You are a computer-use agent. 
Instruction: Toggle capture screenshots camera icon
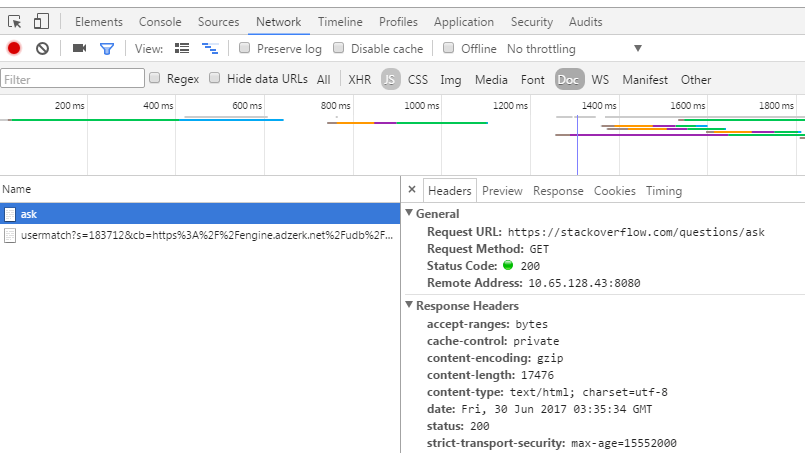pos(79,48)
